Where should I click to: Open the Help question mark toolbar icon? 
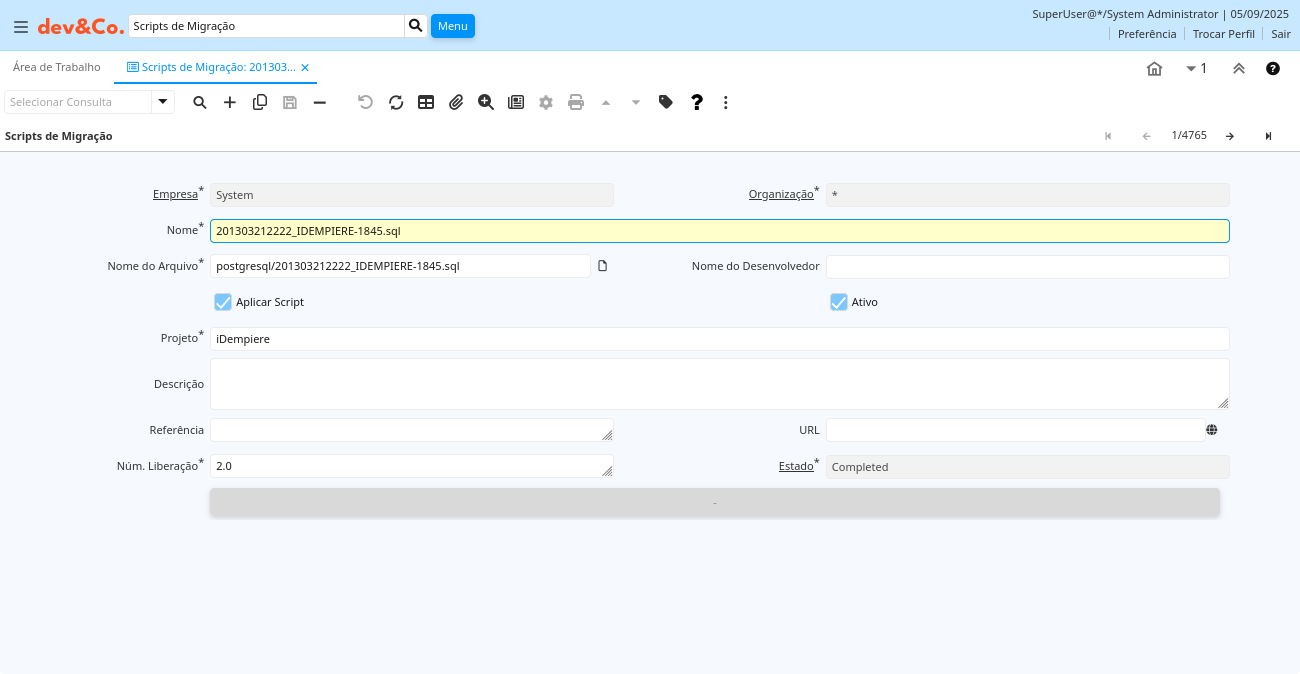coord(697,102)
